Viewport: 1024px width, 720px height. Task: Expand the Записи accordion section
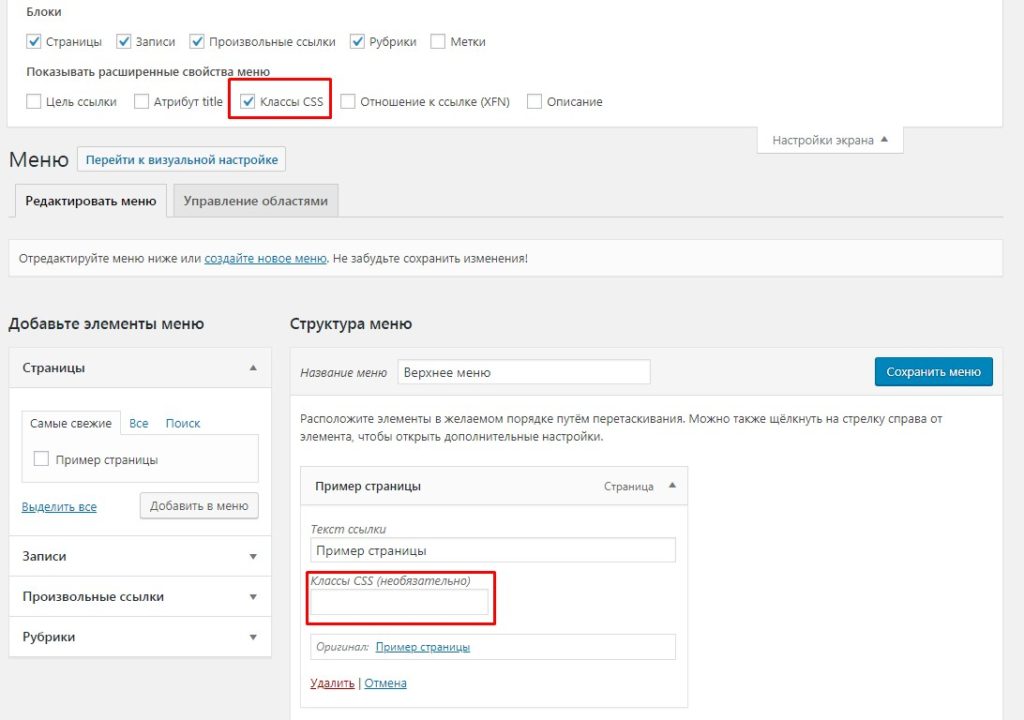[x=253, y=556]
